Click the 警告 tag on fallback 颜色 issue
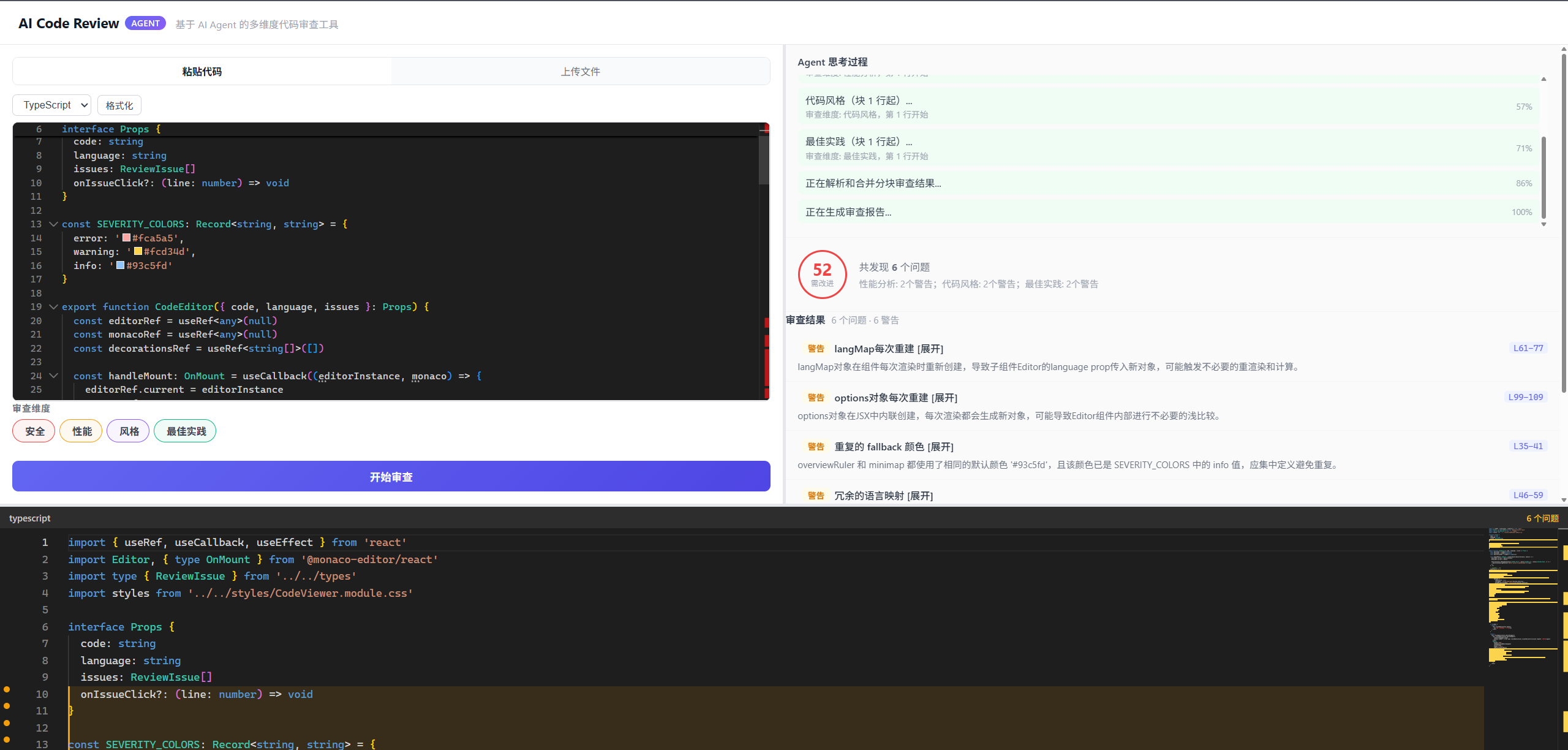 tap(816, 447)
